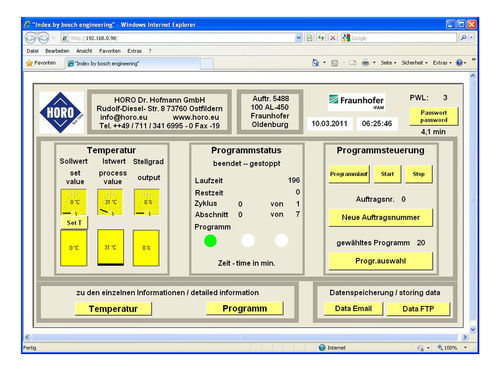This screenshot has width=500, height=371.
Task: Click the Sollwert 0 °C bar display
Action: click(x=74, y=248)
